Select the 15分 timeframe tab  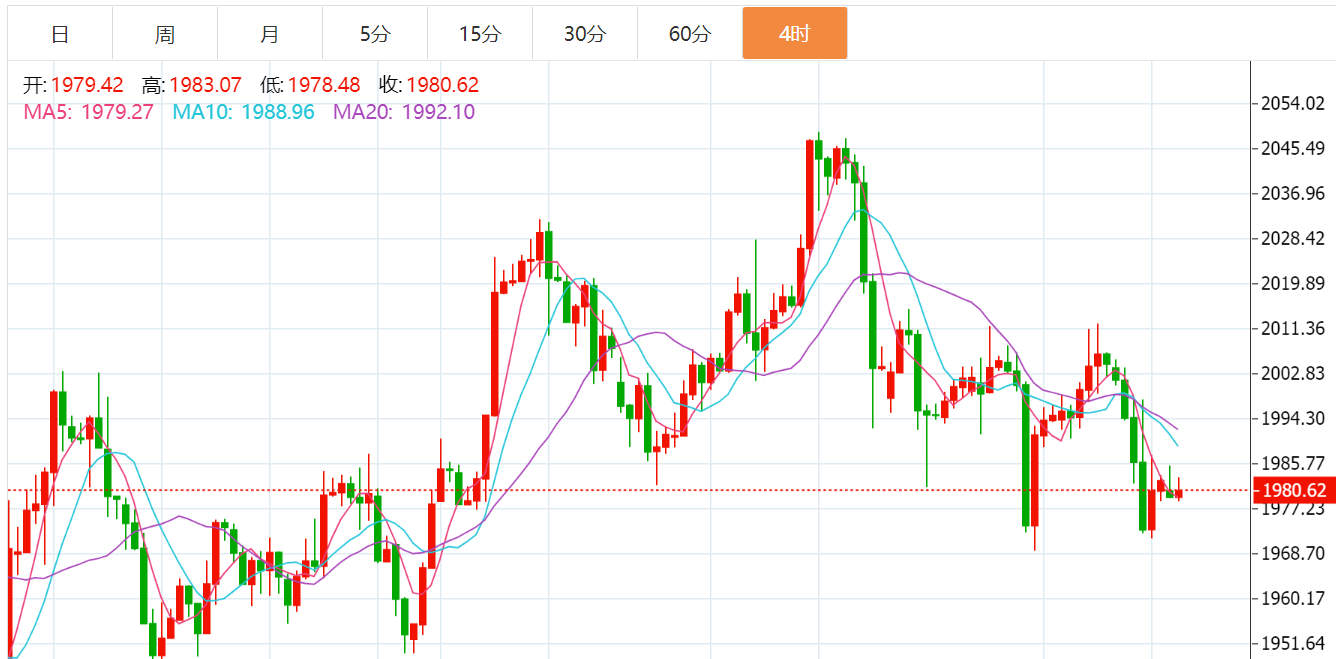point(480,33)
